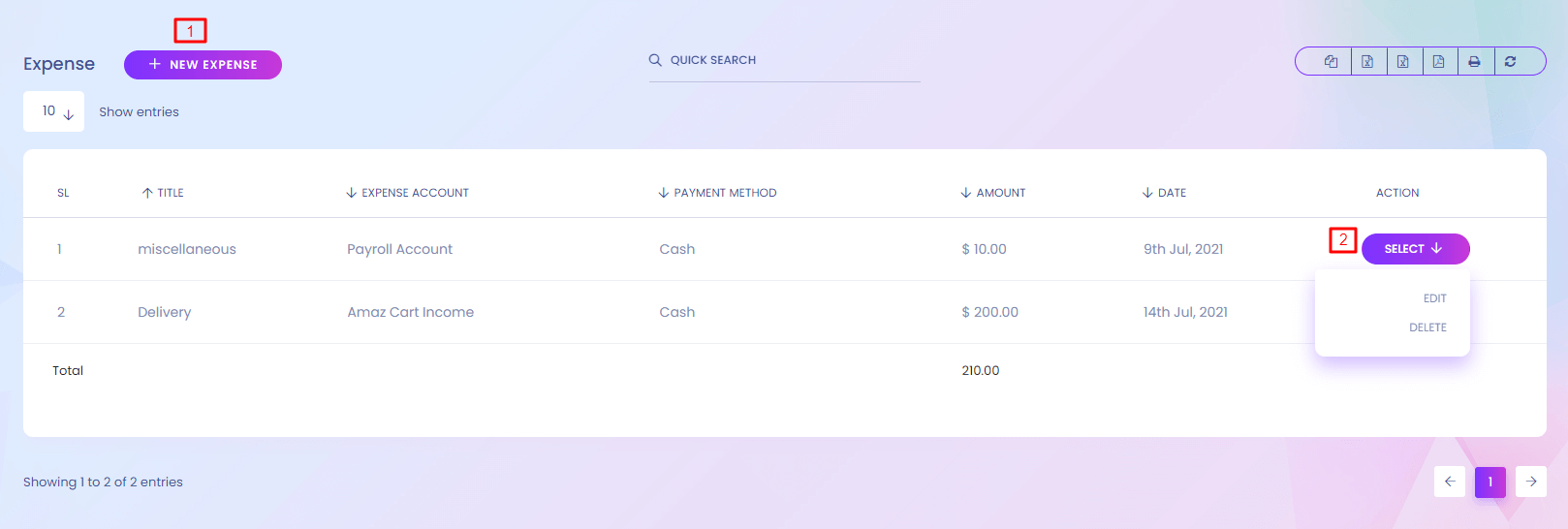Export the expense table as PDF
The width and height of the screenshot is (1568, 529).
tap(1439, 61)
